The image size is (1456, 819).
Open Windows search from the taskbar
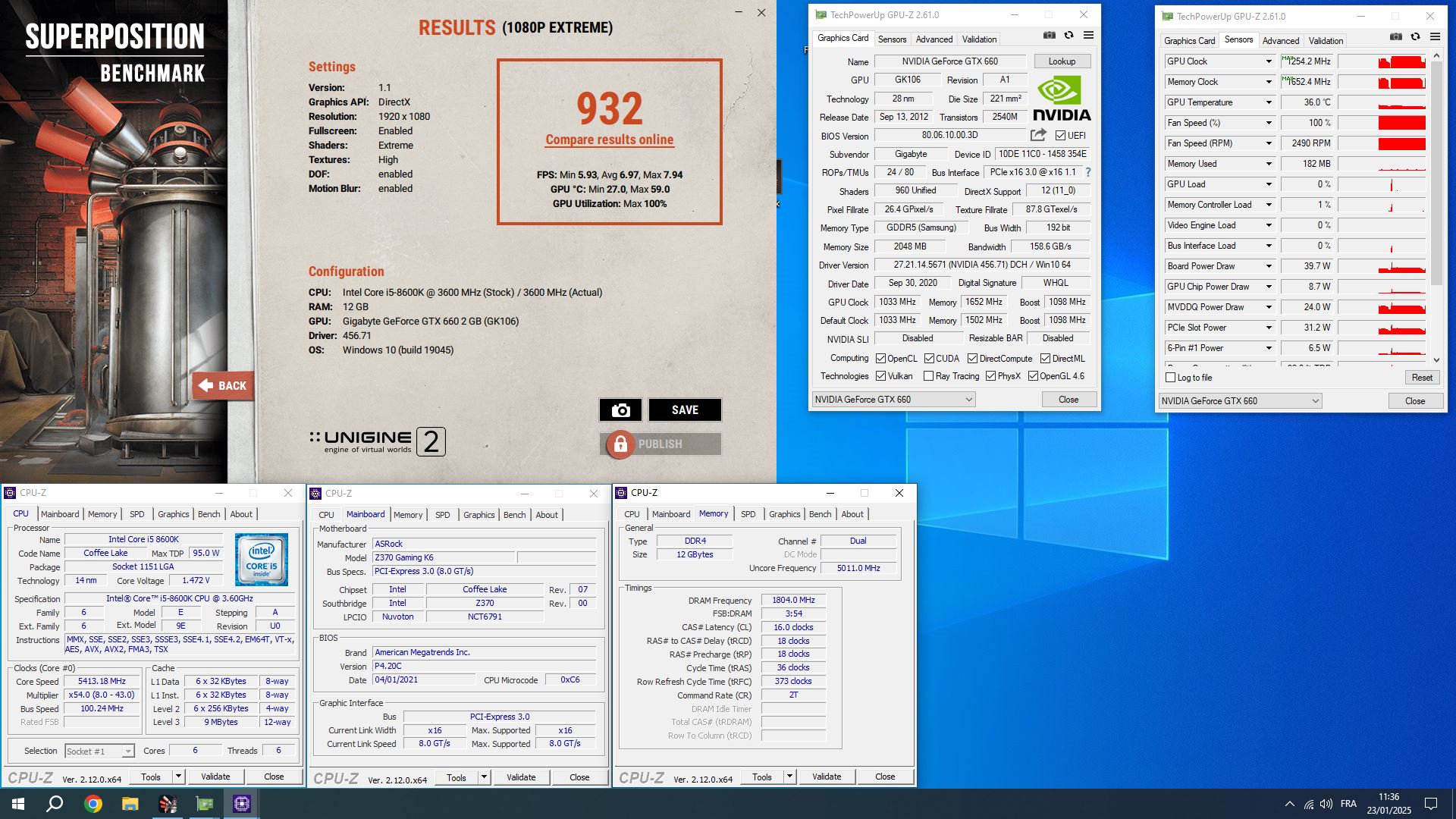[55, 804]
